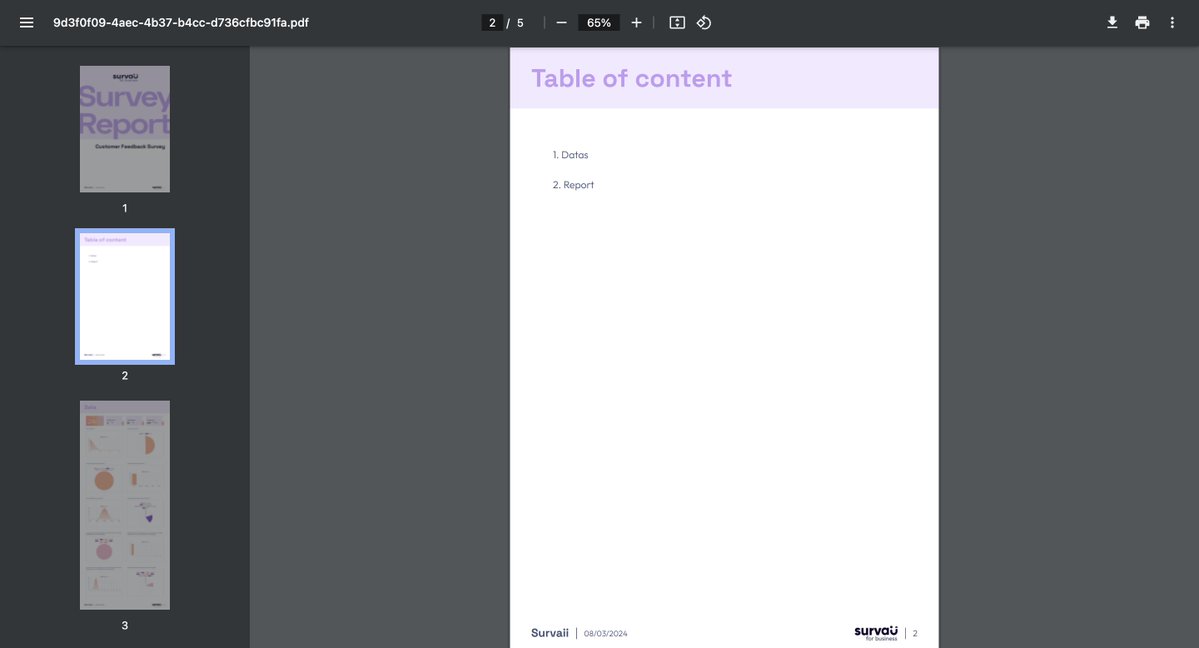Viewport: 1199px width, 648px height.
Task: Open the more actions menu
Action: coord(1172,23)
